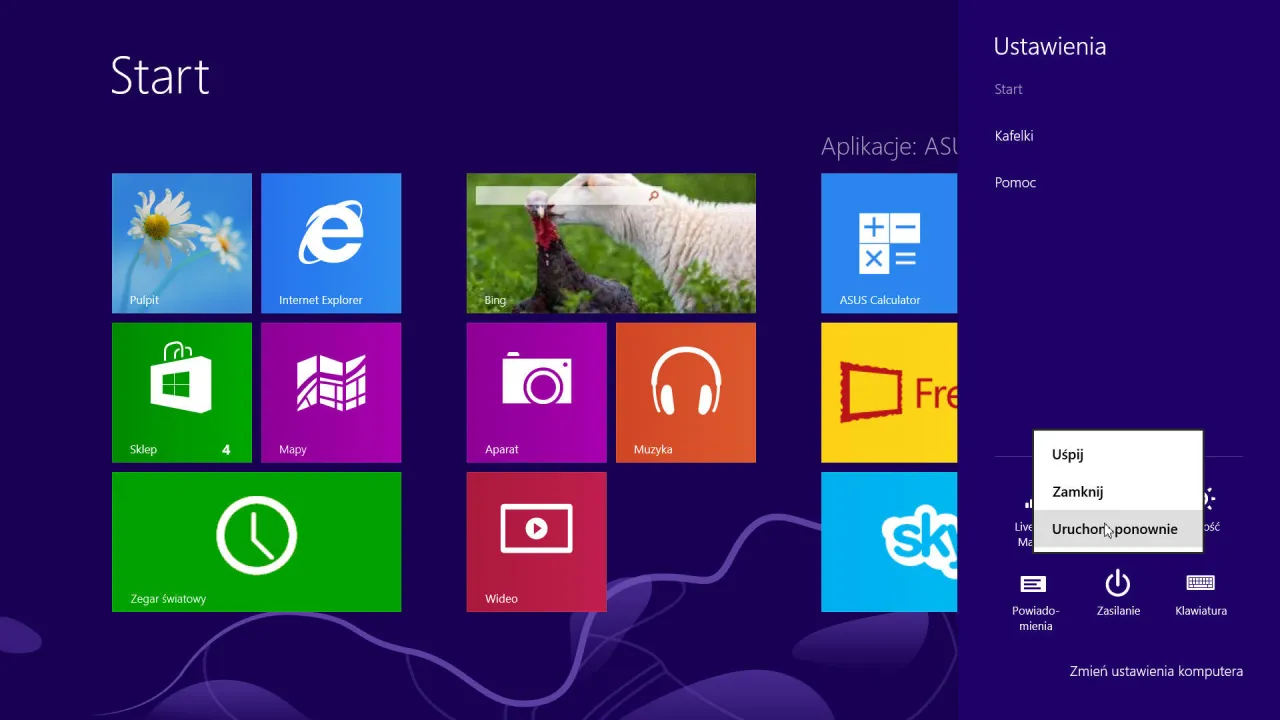Open Pomoc in the Ustawienia panel

1015,182
